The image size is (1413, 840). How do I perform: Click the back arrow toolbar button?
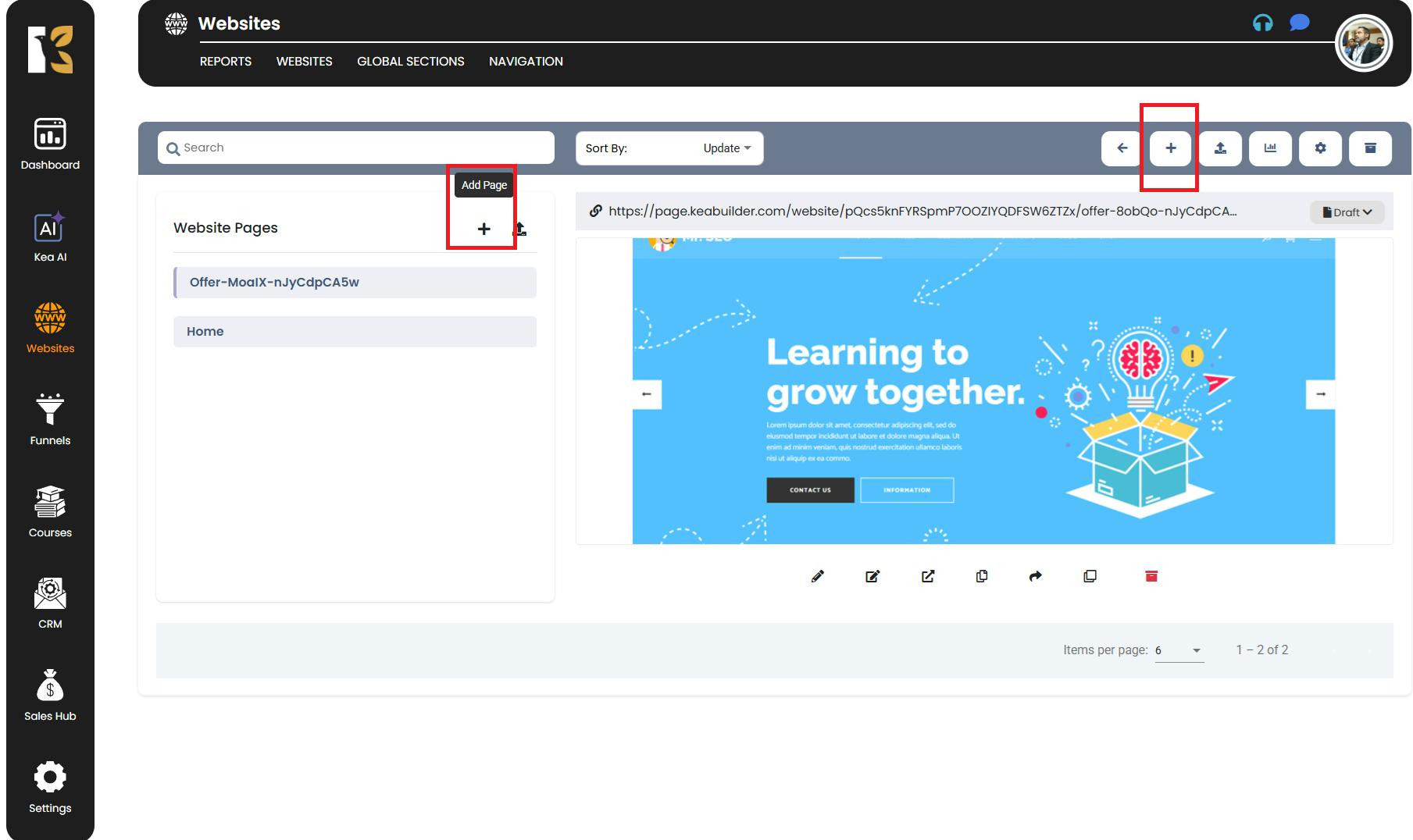(x=1122, y=148)
